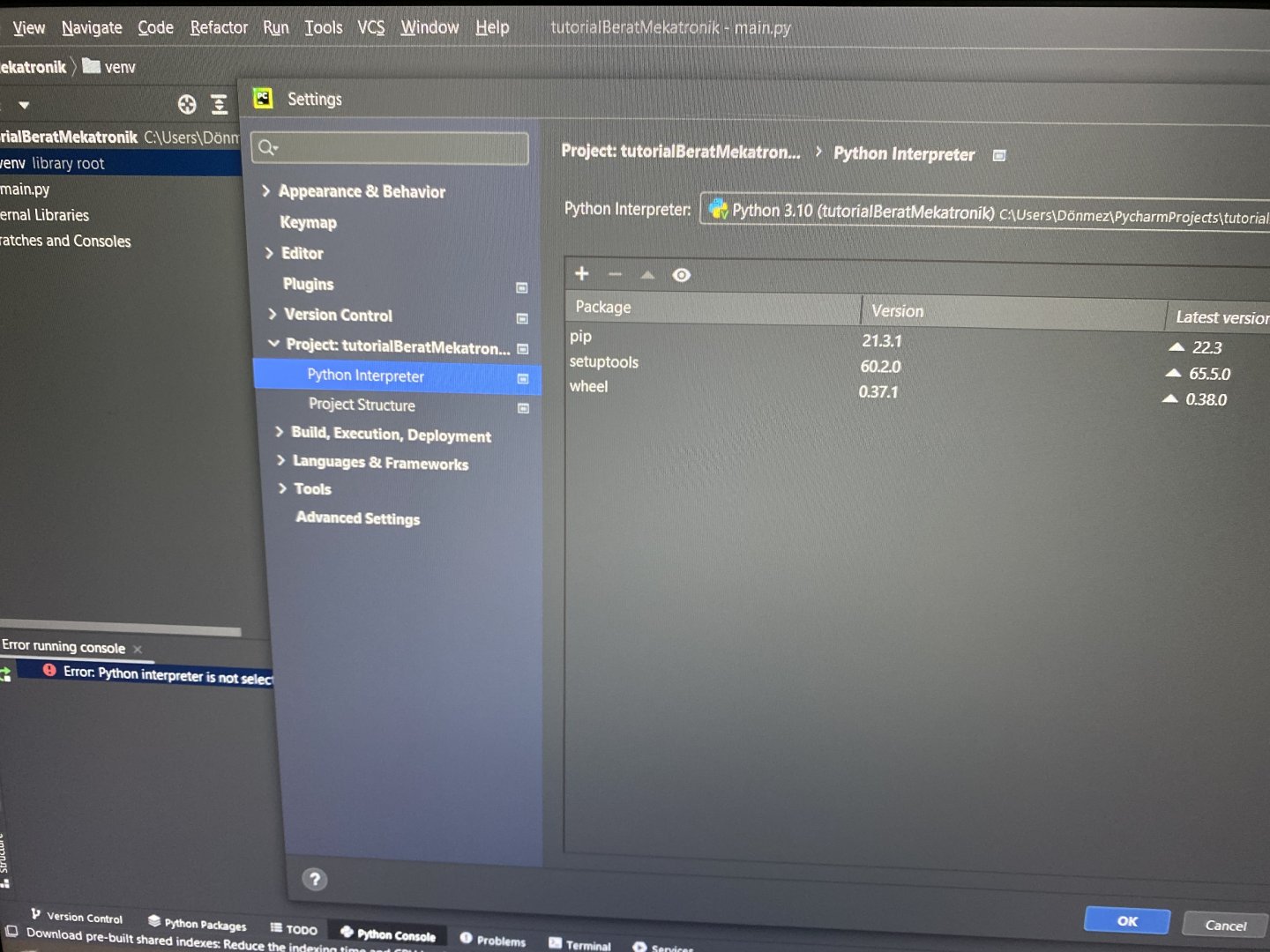The width and height of the screenshot is (1270, 952).
Task: Select Plugins in settings list
Action: (x=309, y=284)
